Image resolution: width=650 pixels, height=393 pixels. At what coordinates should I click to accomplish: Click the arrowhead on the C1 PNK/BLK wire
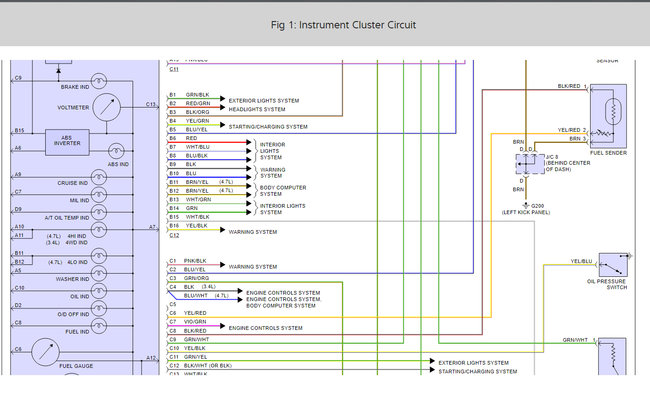(x=223, y=264)
